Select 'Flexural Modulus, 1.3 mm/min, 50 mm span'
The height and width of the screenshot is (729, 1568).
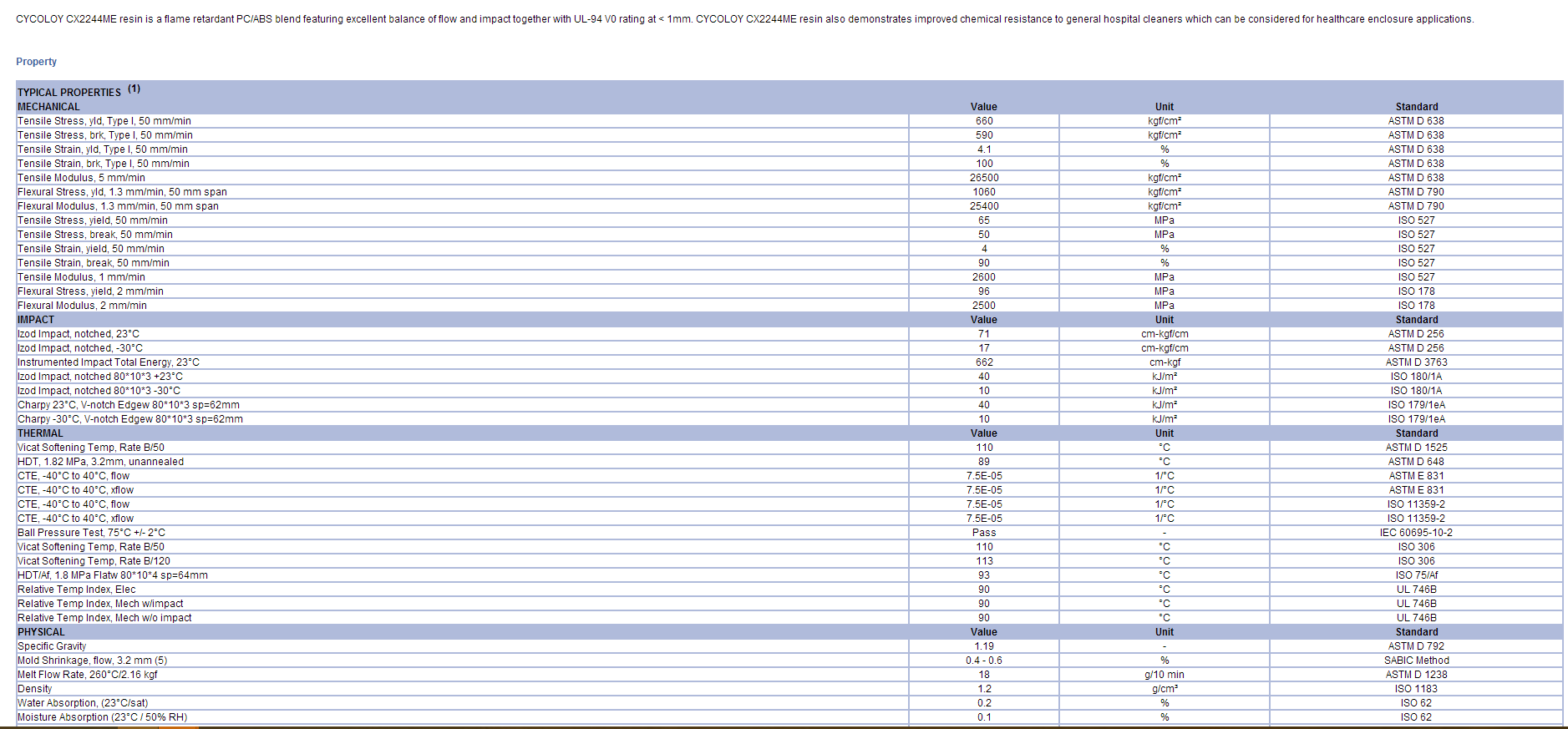point(118,206)
